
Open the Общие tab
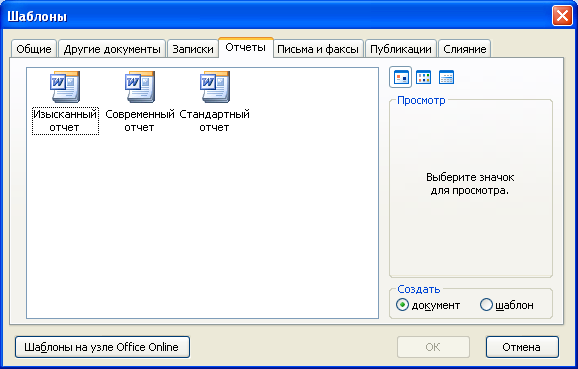coord(34,49)
